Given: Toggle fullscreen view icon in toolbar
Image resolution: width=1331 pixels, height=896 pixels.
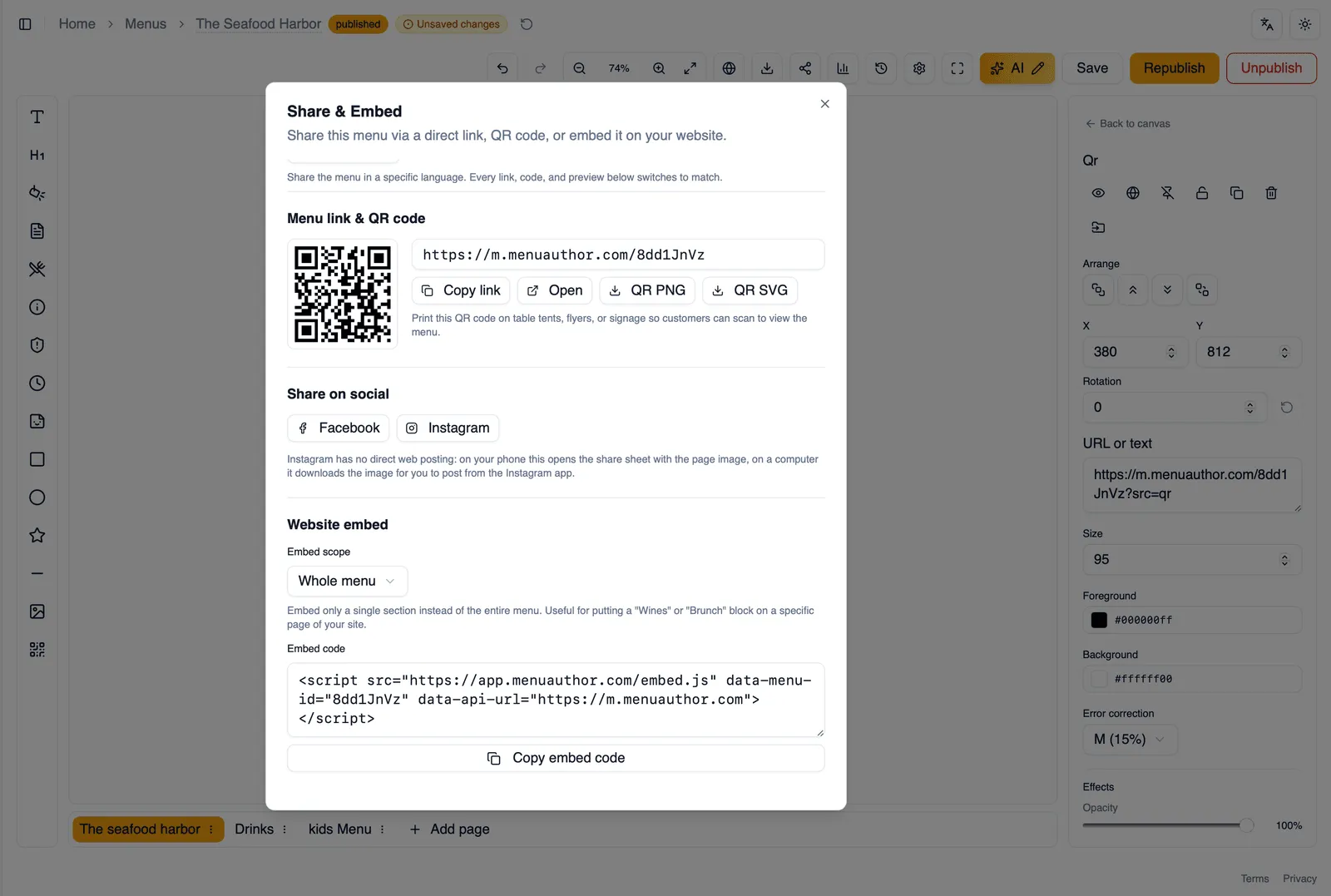Looking at the screenshot, I should pos(957,68).
